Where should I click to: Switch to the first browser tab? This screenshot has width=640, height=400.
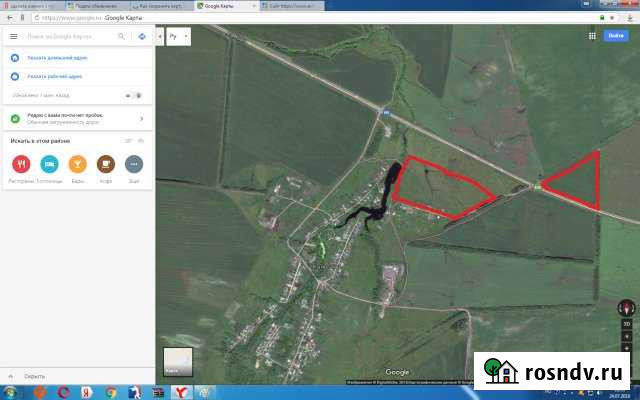31,6
